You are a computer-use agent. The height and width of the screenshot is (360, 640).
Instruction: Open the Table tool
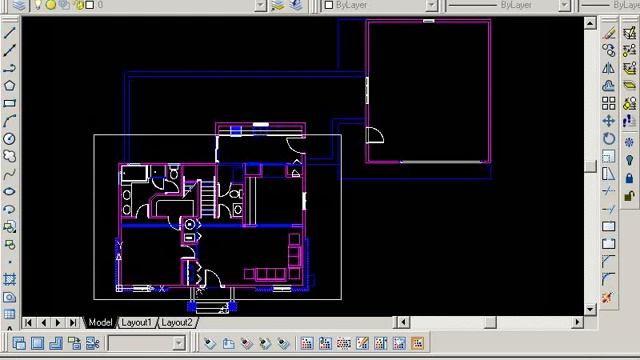pos(9,314)
